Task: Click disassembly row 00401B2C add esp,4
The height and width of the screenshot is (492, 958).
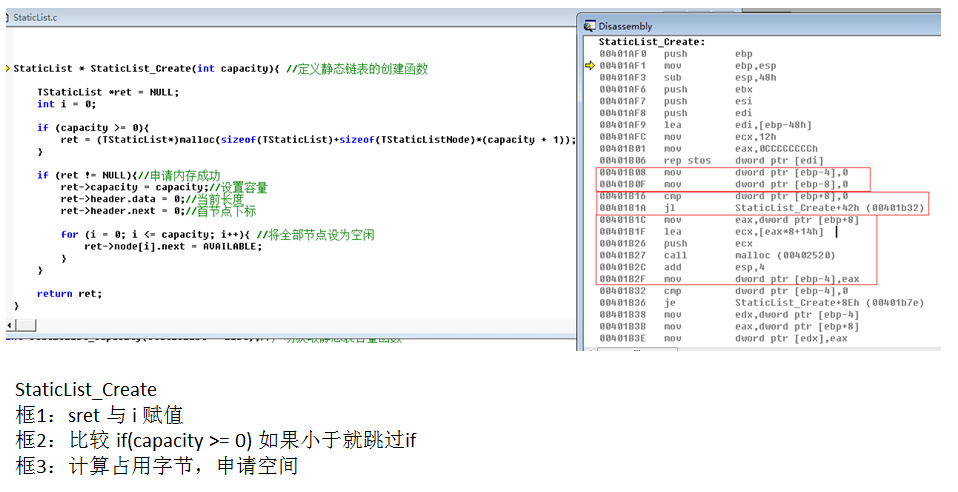Action: click(x=682, y=267)
